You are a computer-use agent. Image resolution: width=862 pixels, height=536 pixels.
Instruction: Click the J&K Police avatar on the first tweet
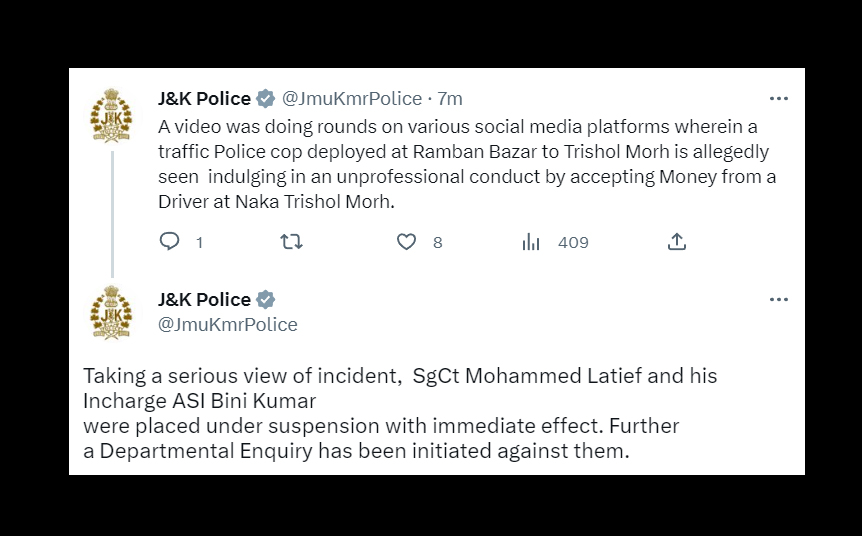pos(111,116)
